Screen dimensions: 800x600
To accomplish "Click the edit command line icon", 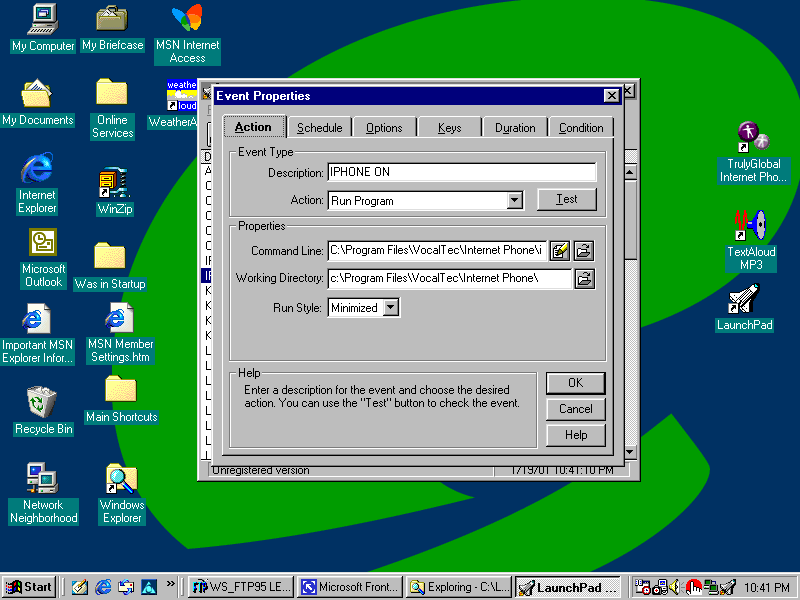I will (559, 251).
